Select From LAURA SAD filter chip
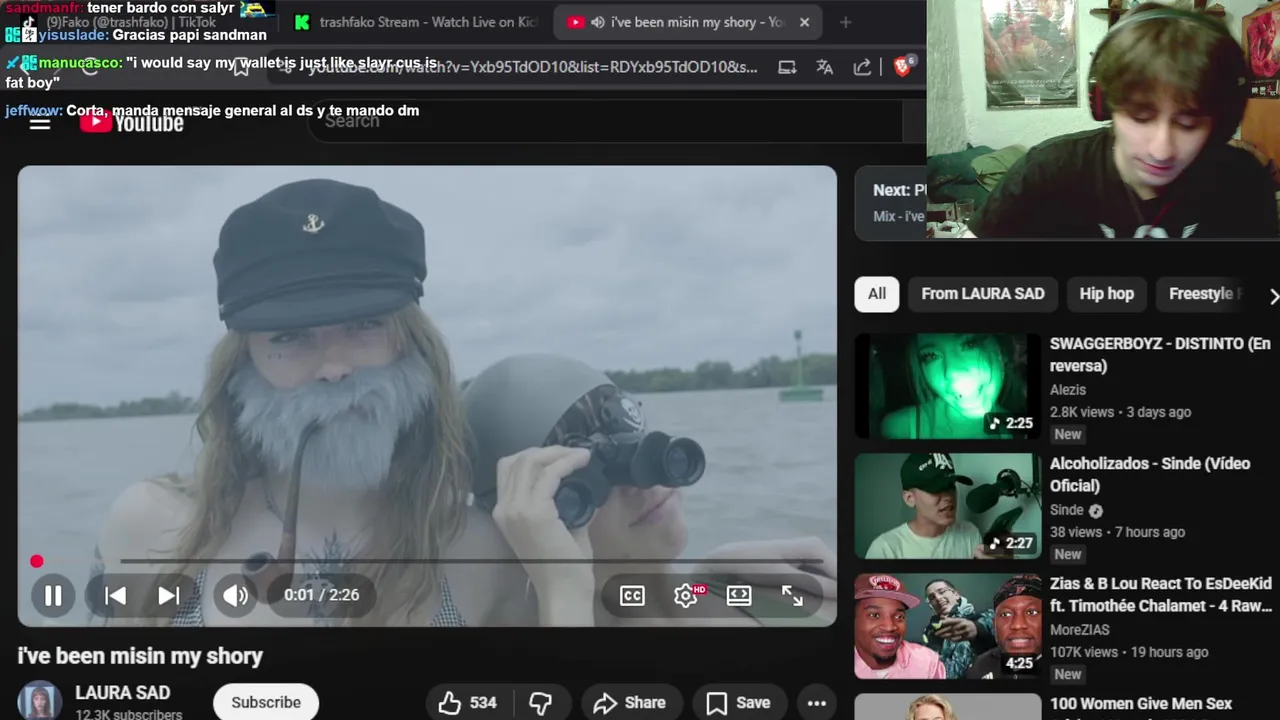 click(x=983, y=294)
